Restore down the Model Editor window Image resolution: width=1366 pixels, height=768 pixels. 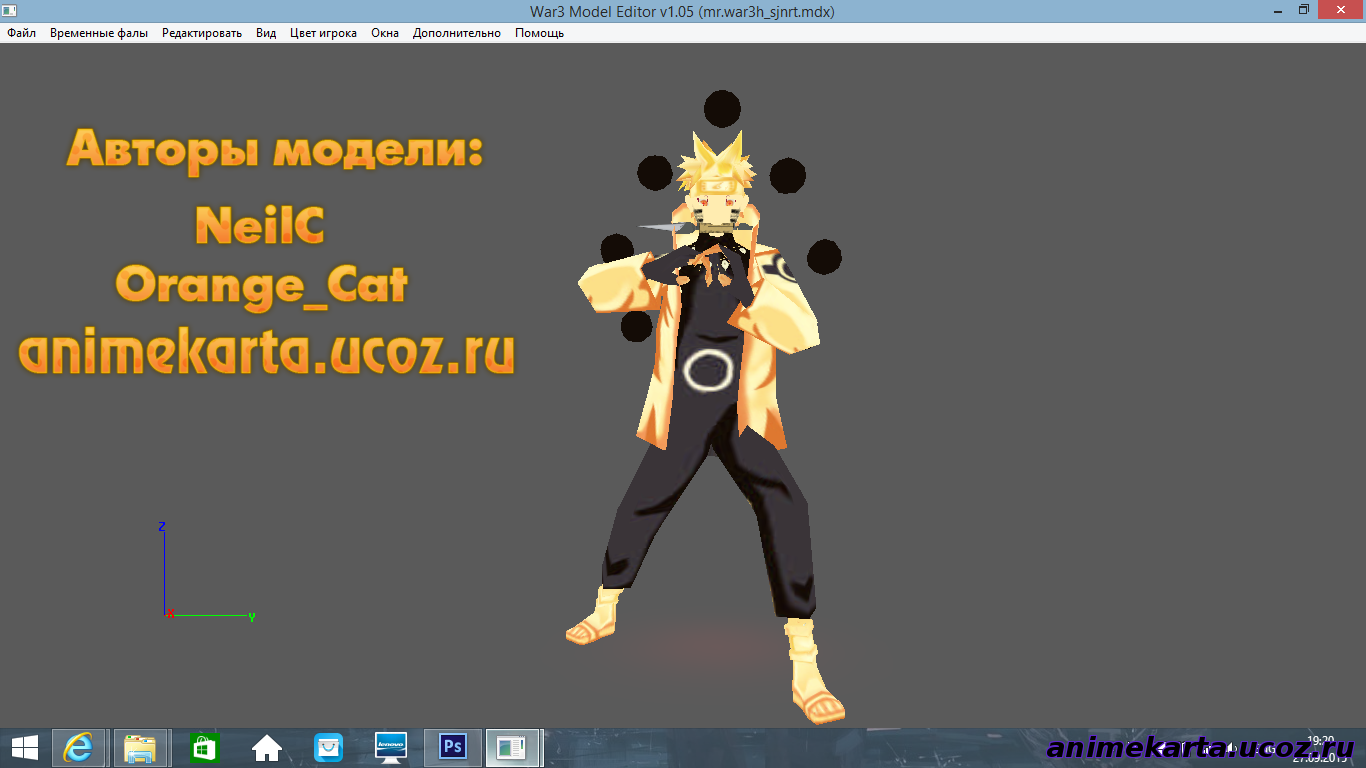click(x=1304, y=10)
